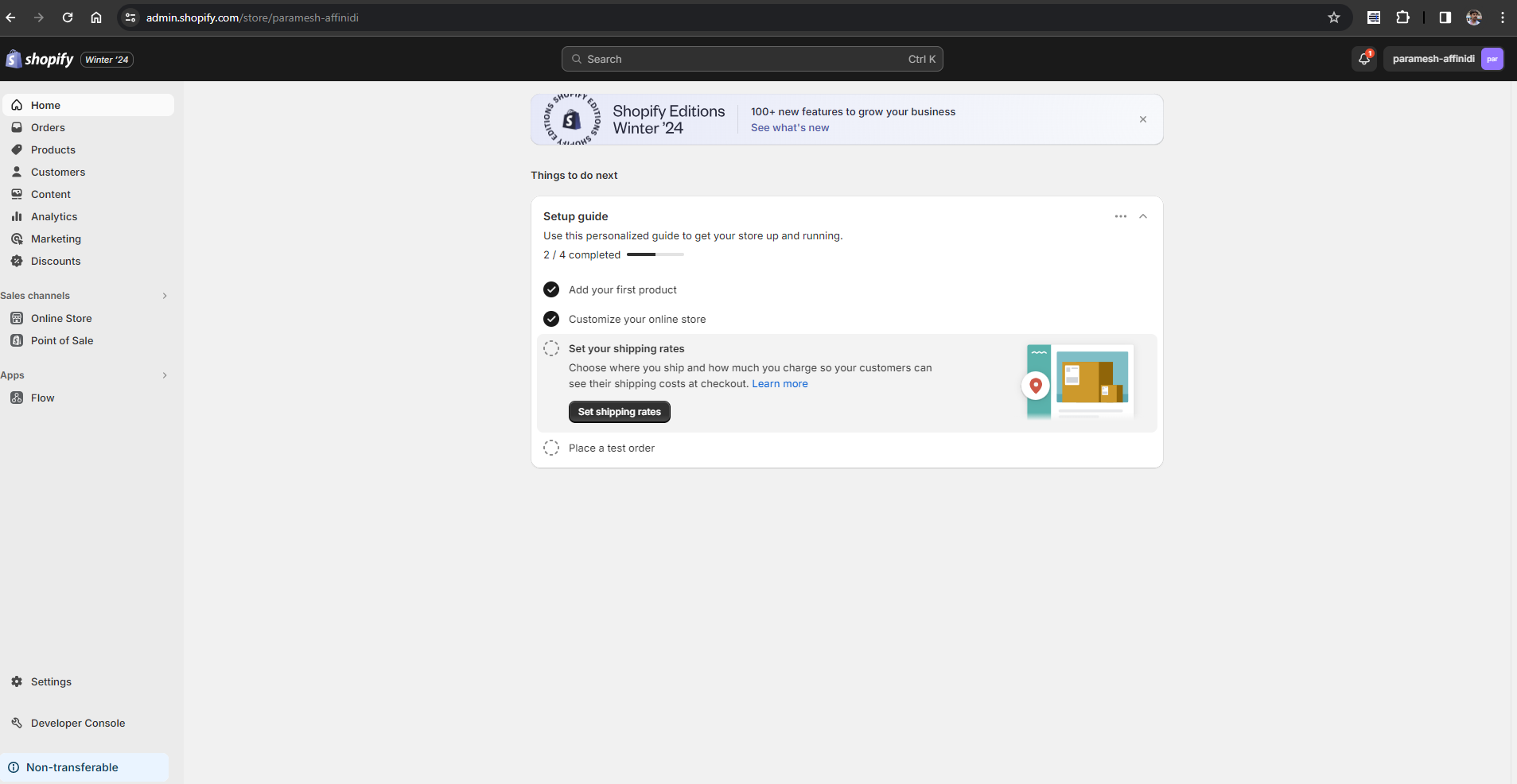Screen dimensions: 1517x784
Task: Open browser side panel icon
Action: pos(1445,17)
